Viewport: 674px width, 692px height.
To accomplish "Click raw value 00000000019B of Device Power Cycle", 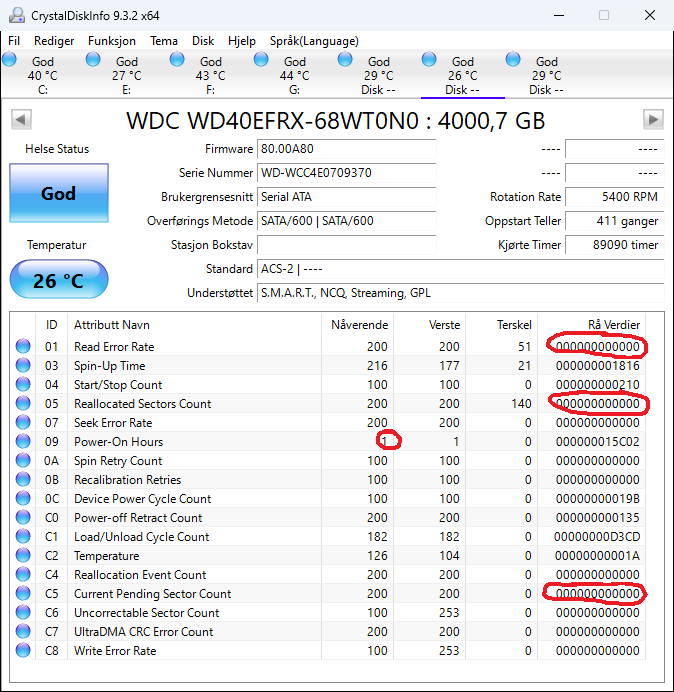I will tap(597, 498).
